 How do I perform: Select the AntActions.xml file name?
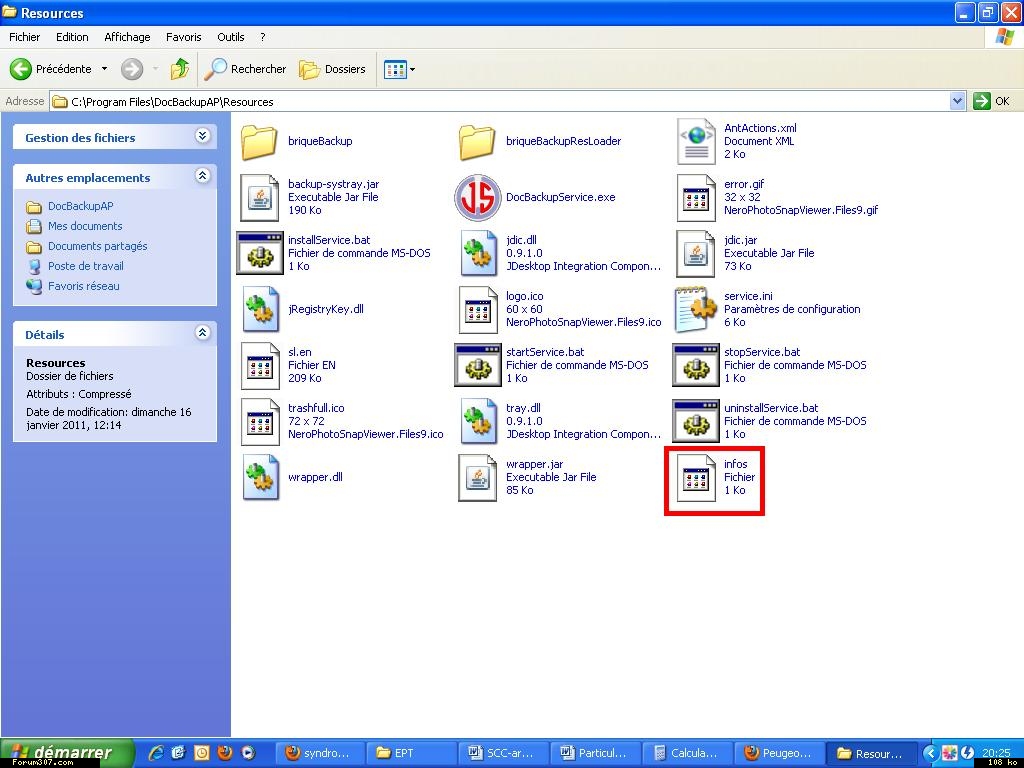coord(760,128)
